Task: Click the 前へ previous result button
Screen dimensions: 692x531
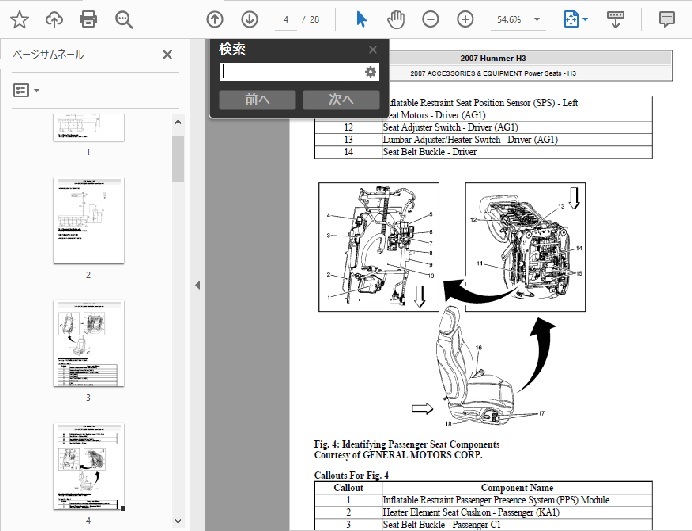Action: 257,99
